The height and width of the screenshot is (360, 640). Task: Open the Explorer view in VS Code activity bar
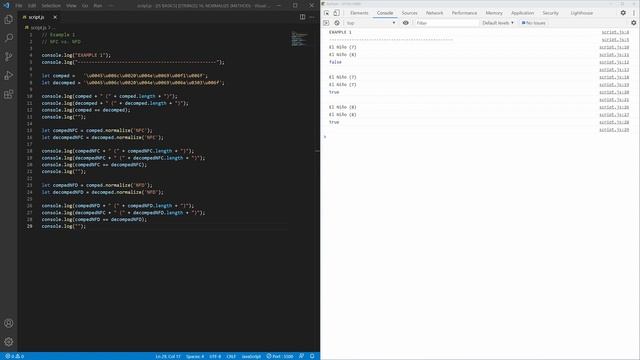(x=9, y=19)
